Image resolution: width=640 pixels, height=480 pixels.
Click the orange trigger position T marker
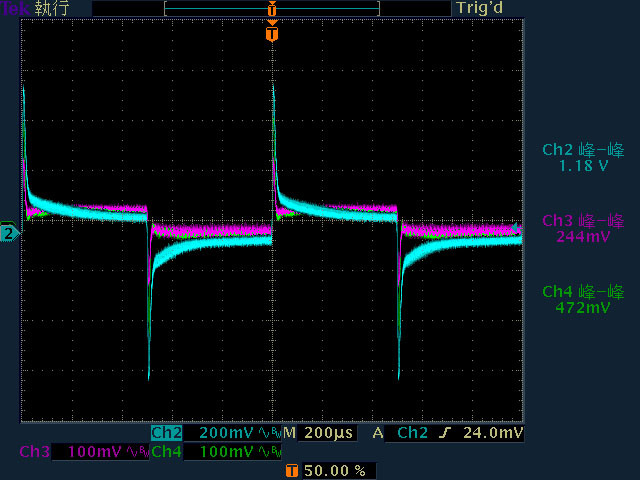(272, 33)
